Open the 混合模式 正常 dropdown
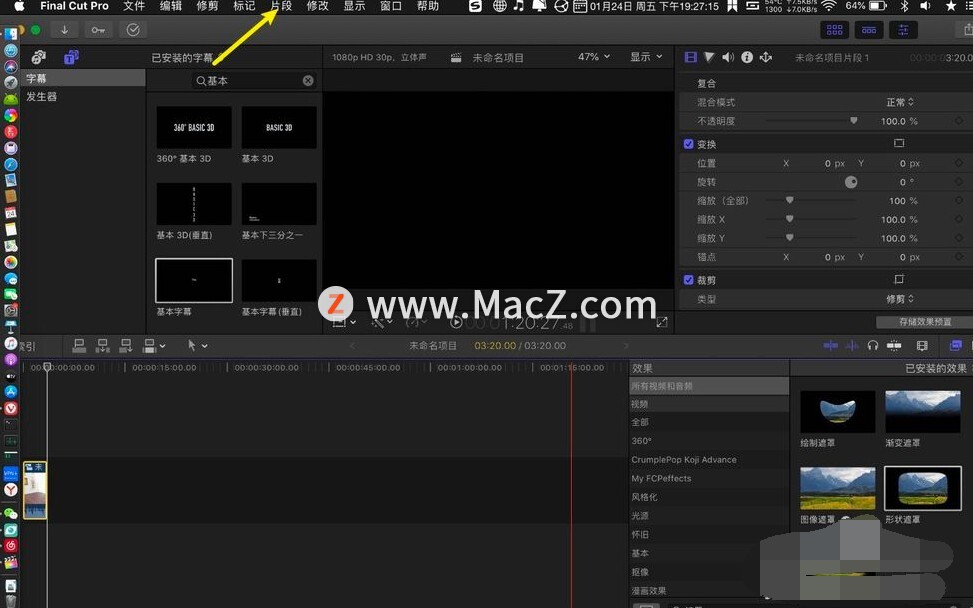 [x=900, y=102]
